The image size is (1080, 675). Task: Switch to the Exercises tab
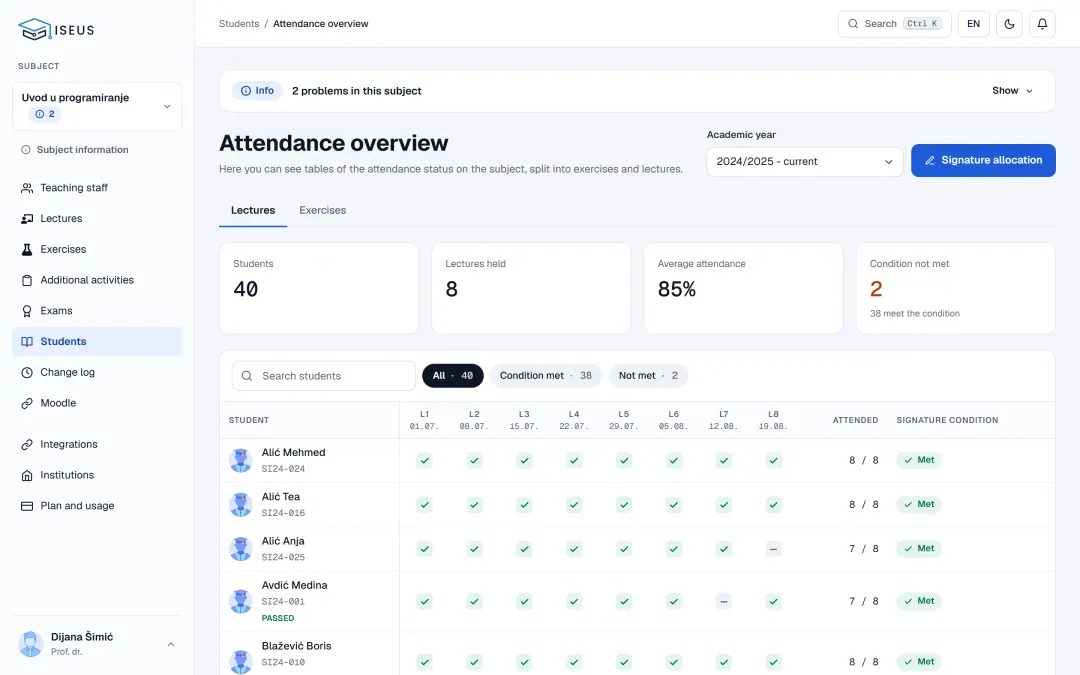coord(322,210)
